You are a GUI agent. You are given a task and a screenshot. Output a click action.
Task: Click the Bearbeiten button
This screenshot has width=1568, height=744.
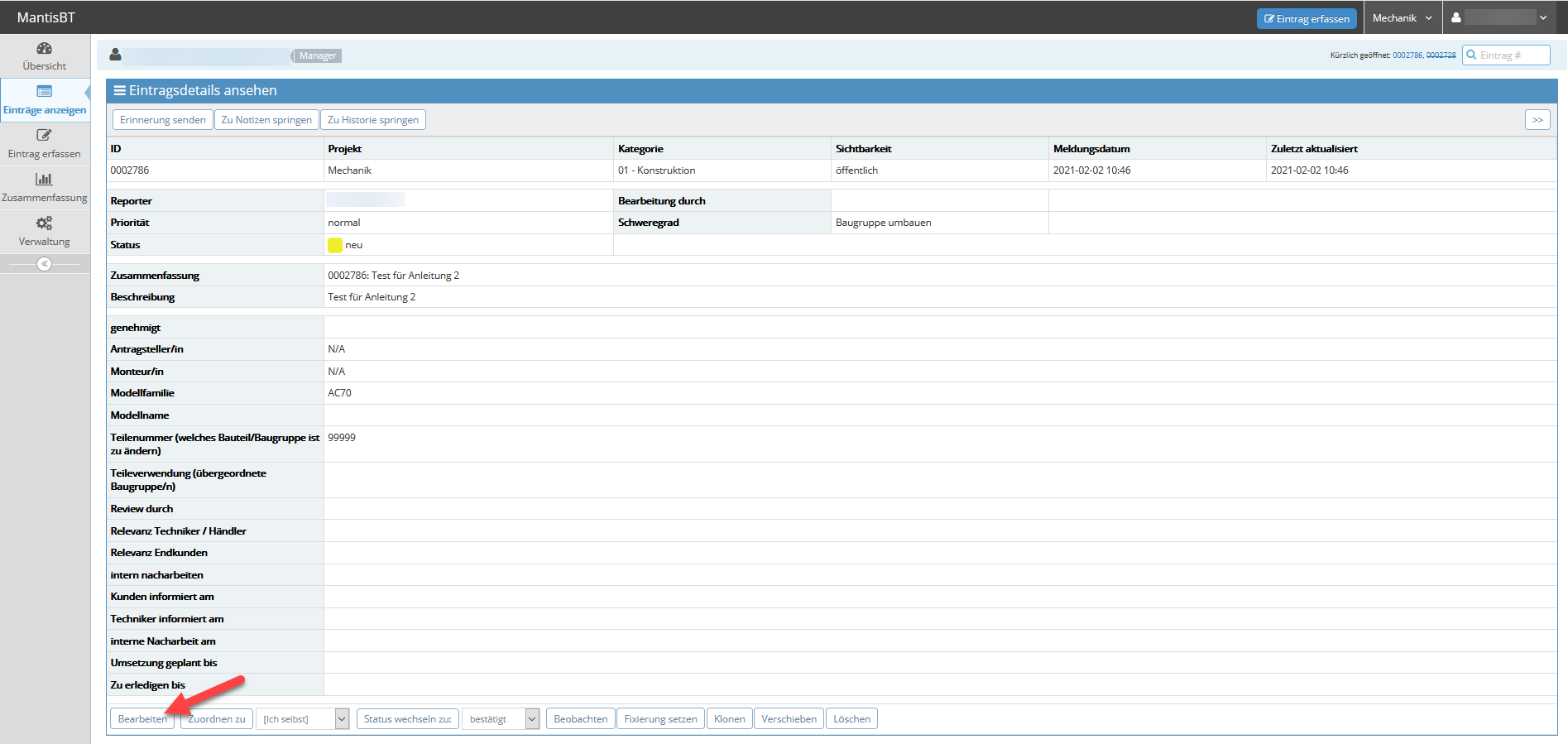[x=142, y=719]
